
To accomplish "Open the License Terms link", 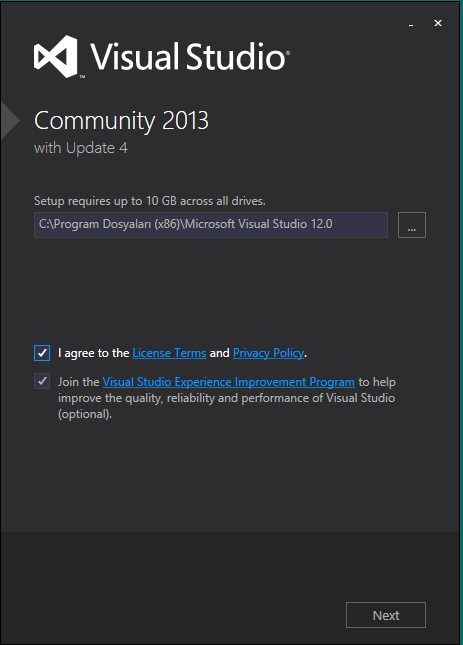I will click(x=169, y=353).
